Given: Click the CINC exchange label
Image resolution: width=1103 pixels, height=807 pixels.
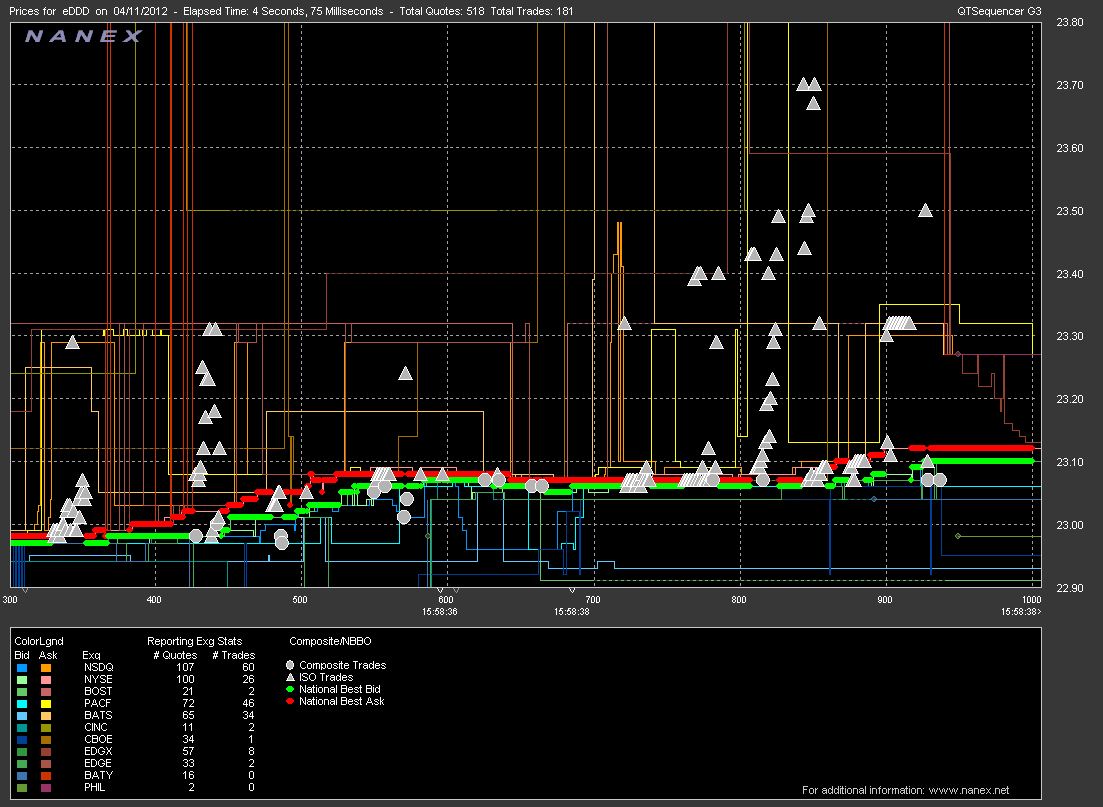Looking at the screenshot, I should click(96, 727).
